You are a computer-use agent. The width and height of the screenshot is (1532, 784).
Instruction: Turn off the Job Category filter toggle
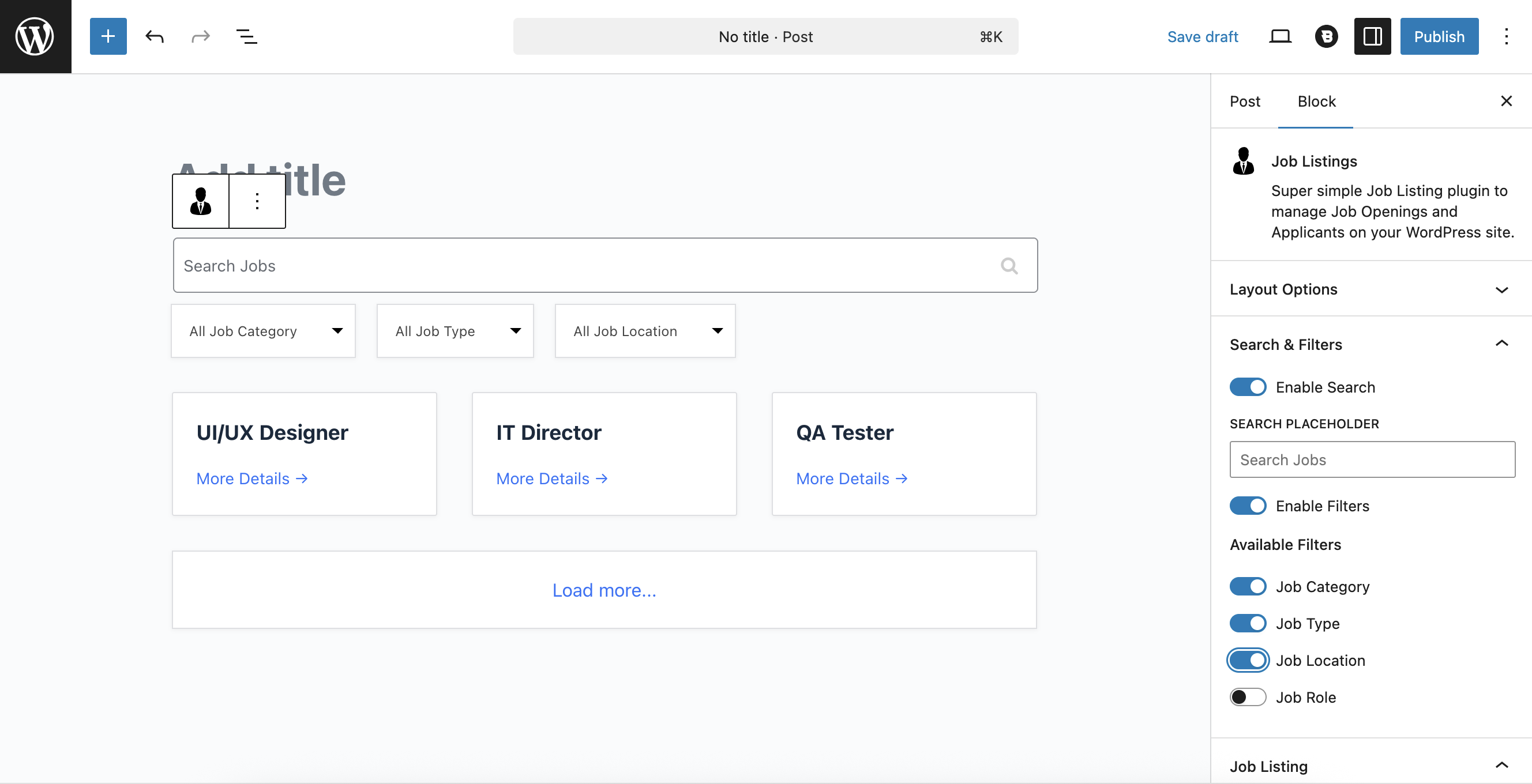tap(1248, 587)
